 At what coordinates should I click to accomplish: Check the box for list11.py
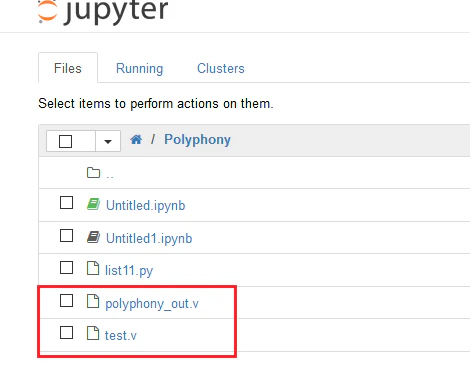point(66,268)
